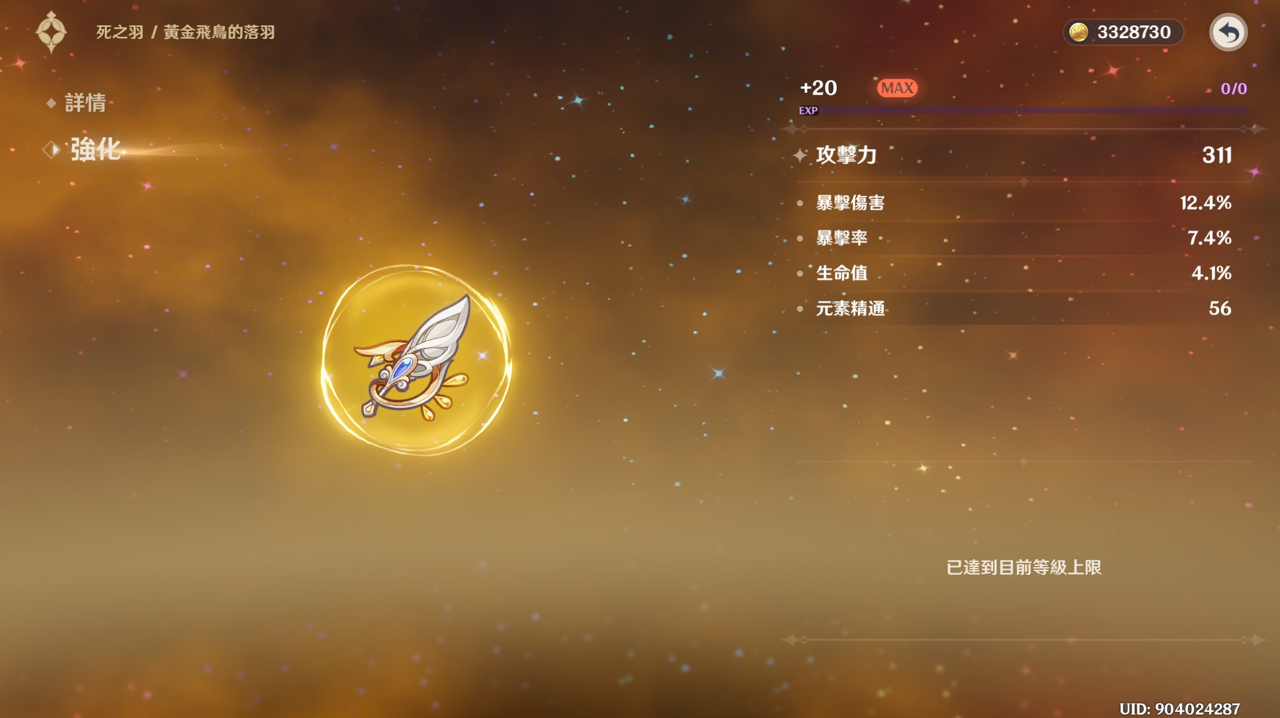
Task: Click the four-point star beside 攻擊力
Action: 800,155
